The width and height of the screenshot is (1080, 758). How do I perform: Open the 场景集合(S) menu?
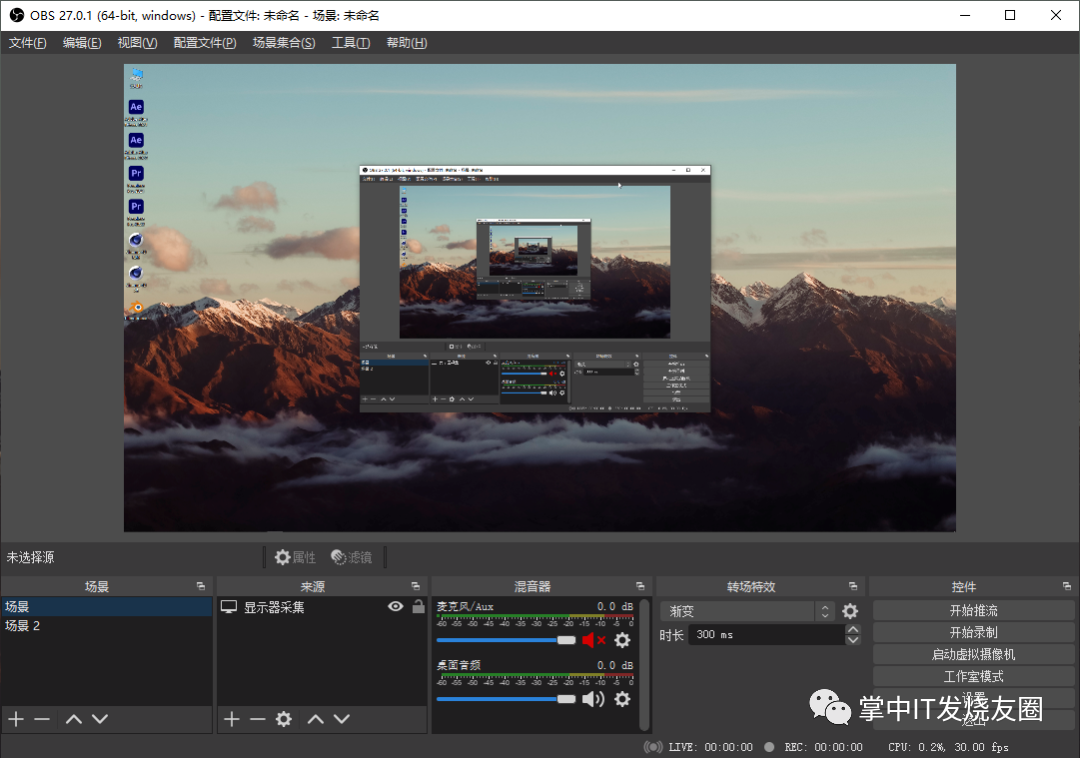(284, 43)
